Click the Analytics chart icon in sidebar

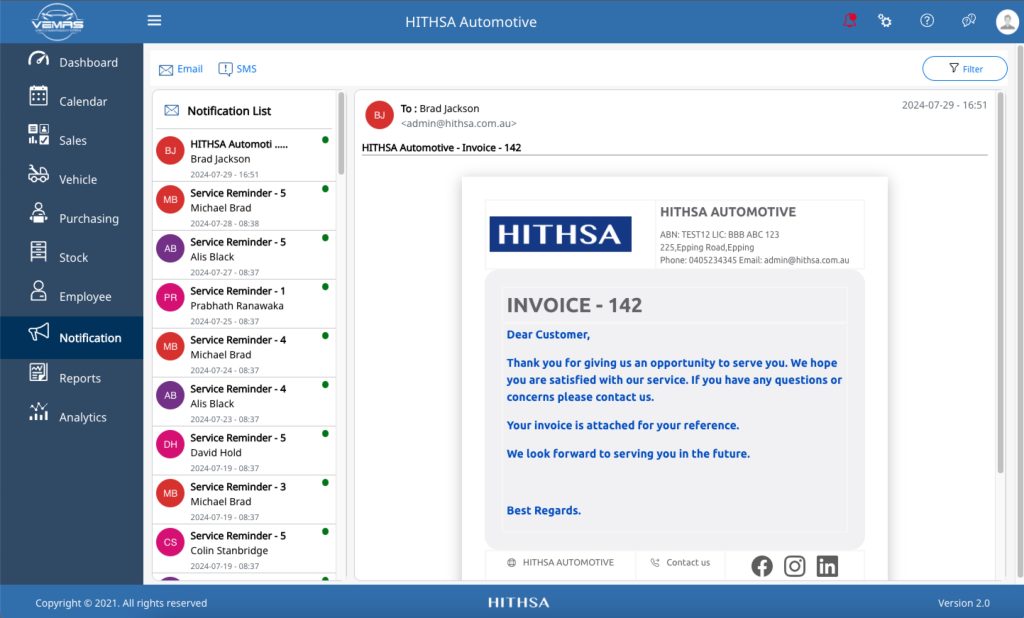pyautogui.click(x=39, y=412)
